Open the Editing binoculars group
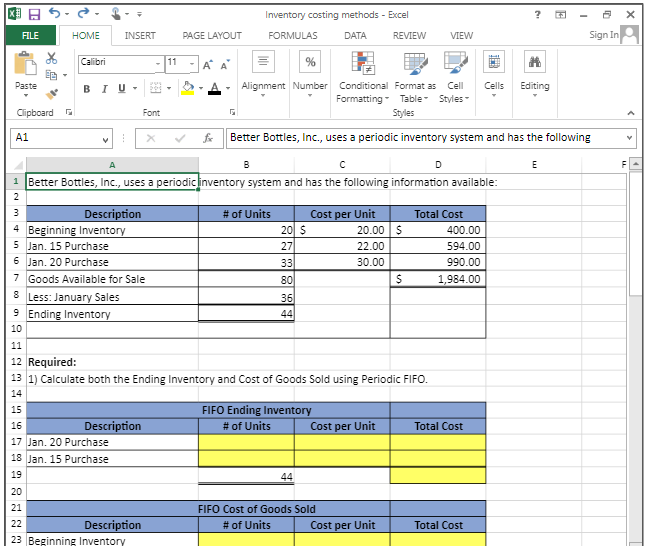This screenshot has width=649, height=549. pyautogui.click(x=535, y=75)
